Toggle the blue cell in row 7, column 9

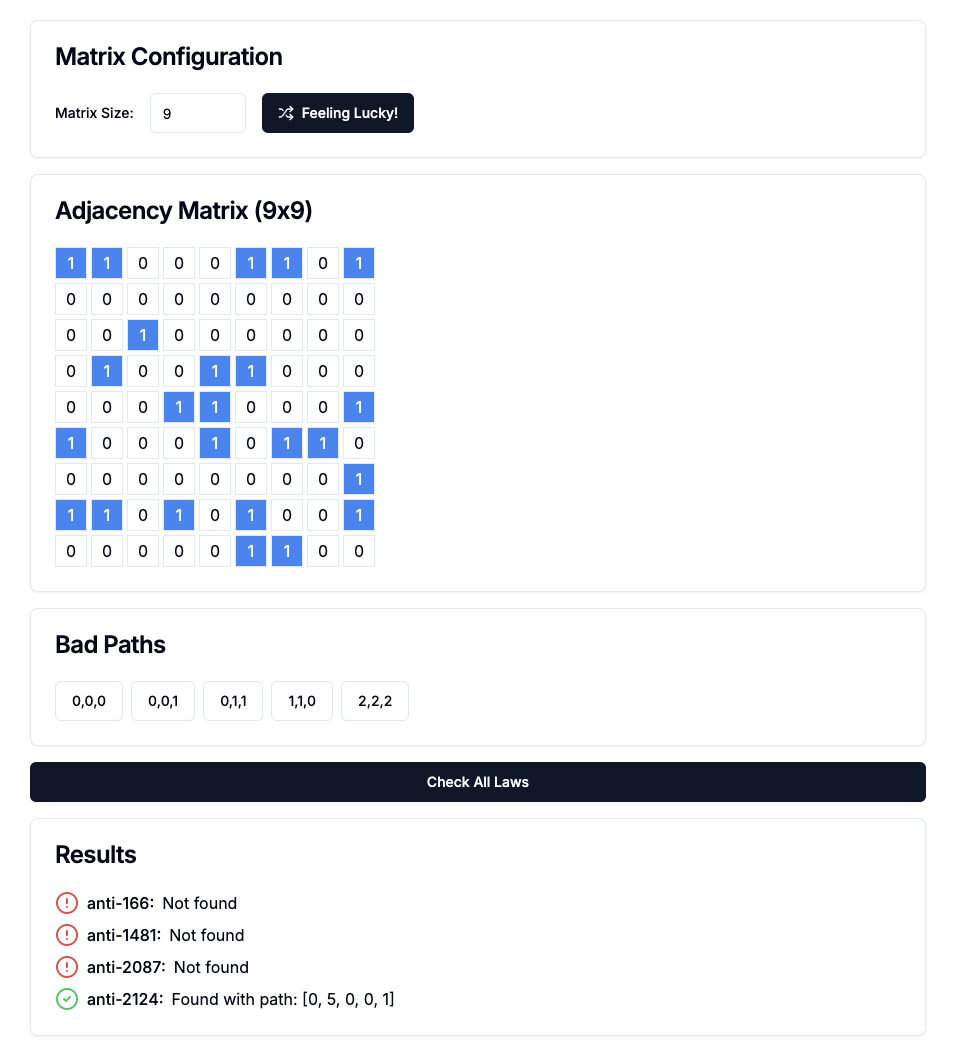(x=359, y=479)
